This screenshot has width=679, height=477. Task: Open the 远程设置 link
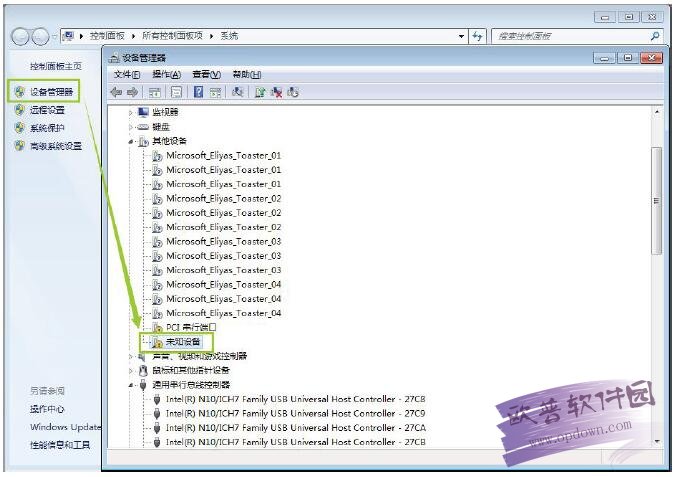(x=47, y=110)
